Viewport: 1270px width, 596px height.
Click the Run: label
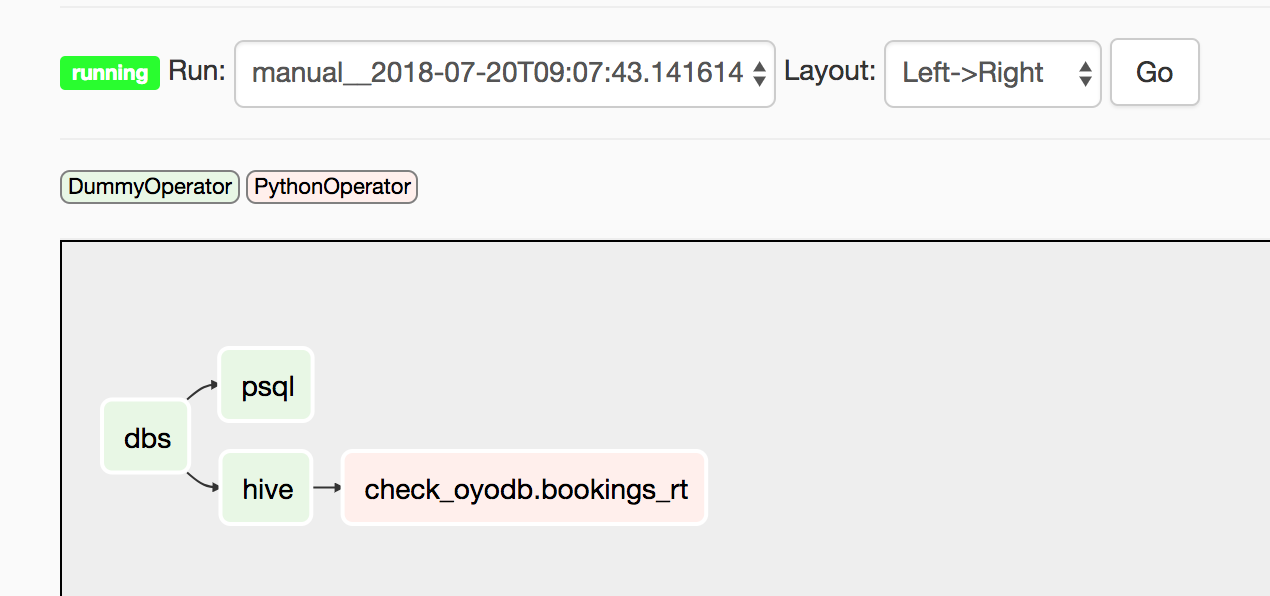(x=197, y=72)
